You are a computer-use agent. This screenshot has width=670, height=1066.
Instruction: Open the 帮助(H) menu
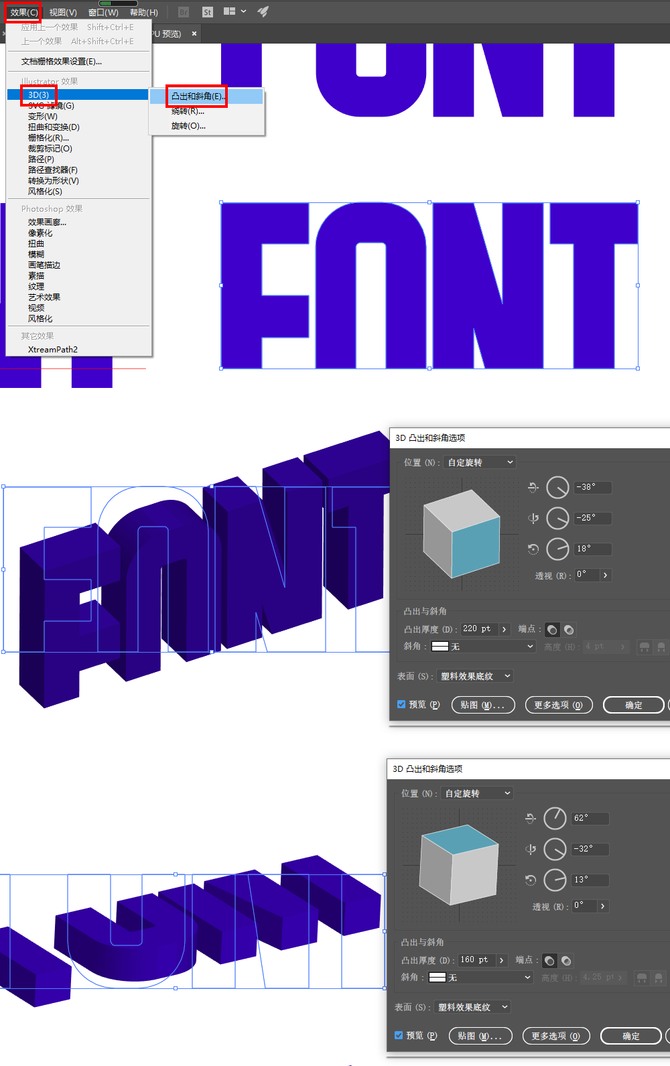(143, 12)
